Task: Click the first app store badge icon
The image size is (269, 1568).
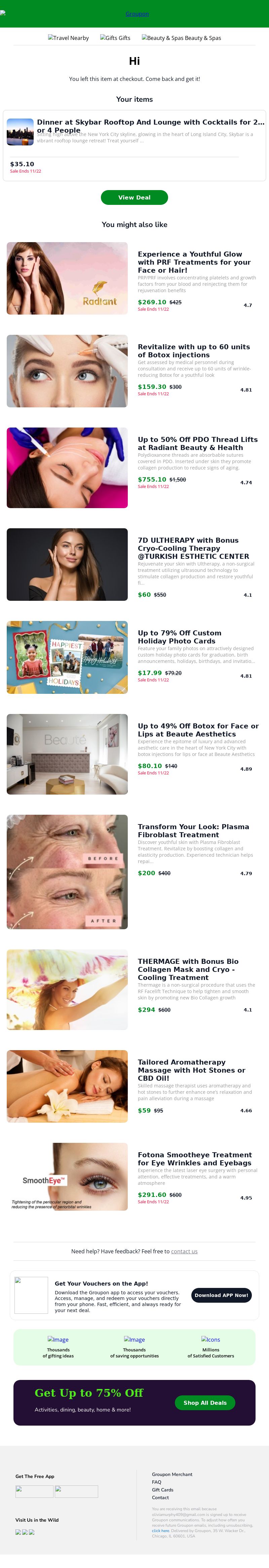Action: (x=34, y=1491)
